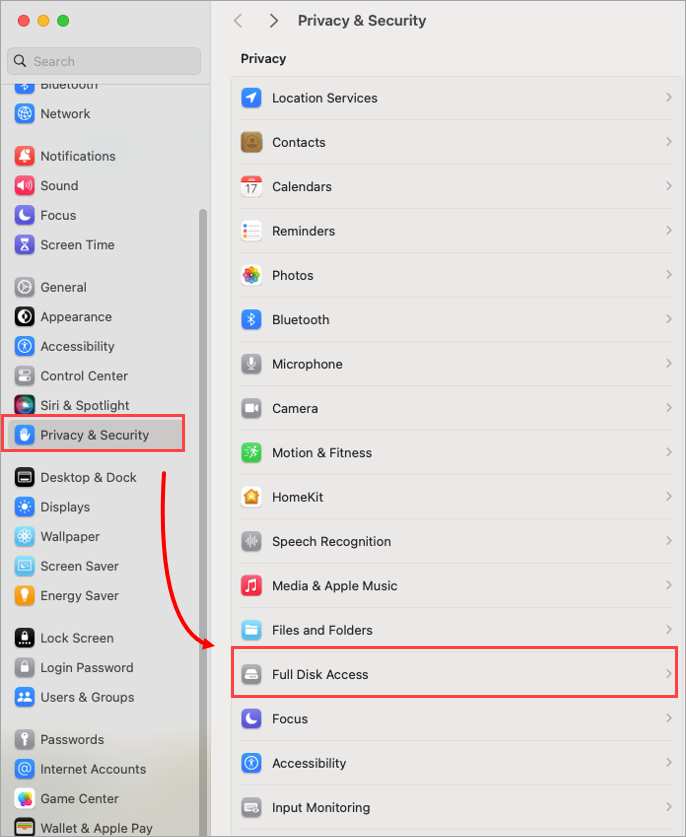Screen dimensions: 686x837
Task: Click the Search field in sidebar
Action: (105, 61)
